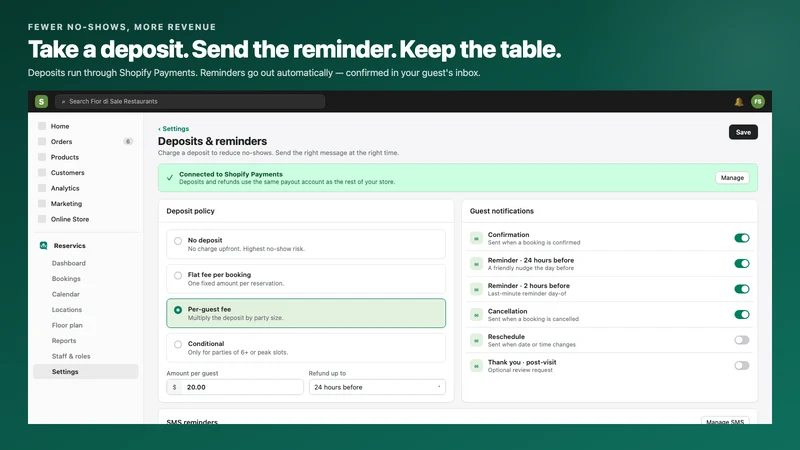Open Marketing in the sidebar
The width and height of the screenshot is (800, 450).
click(x=66, y=204)
